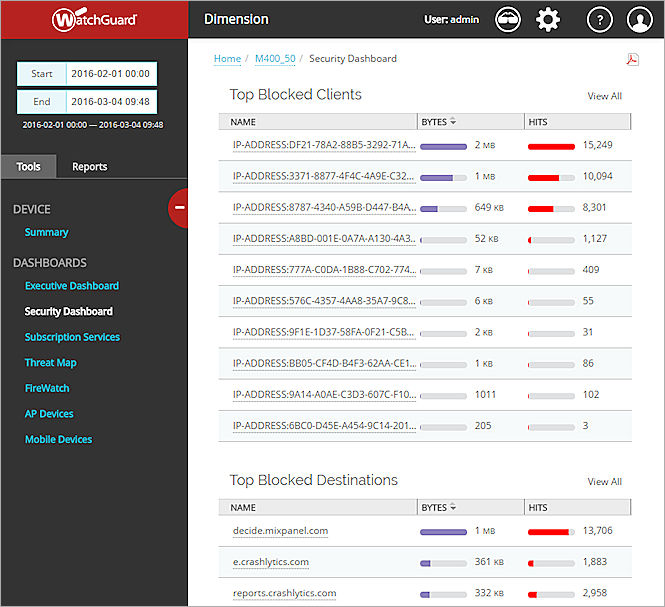Screen dimensions: 665x607
Task: Open the help question mark icon
Action: click(x=598, y=19)
